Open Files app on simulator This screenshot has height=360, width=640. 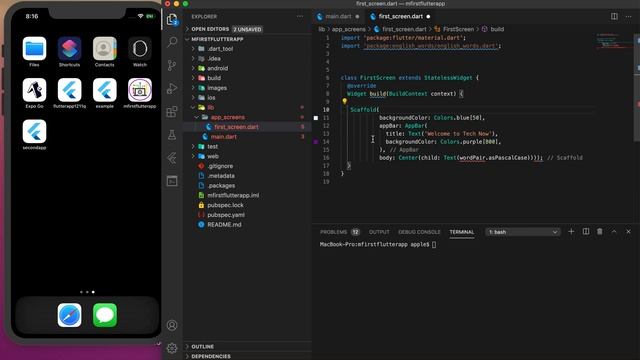pyautogui.click(x=34, y=52)
